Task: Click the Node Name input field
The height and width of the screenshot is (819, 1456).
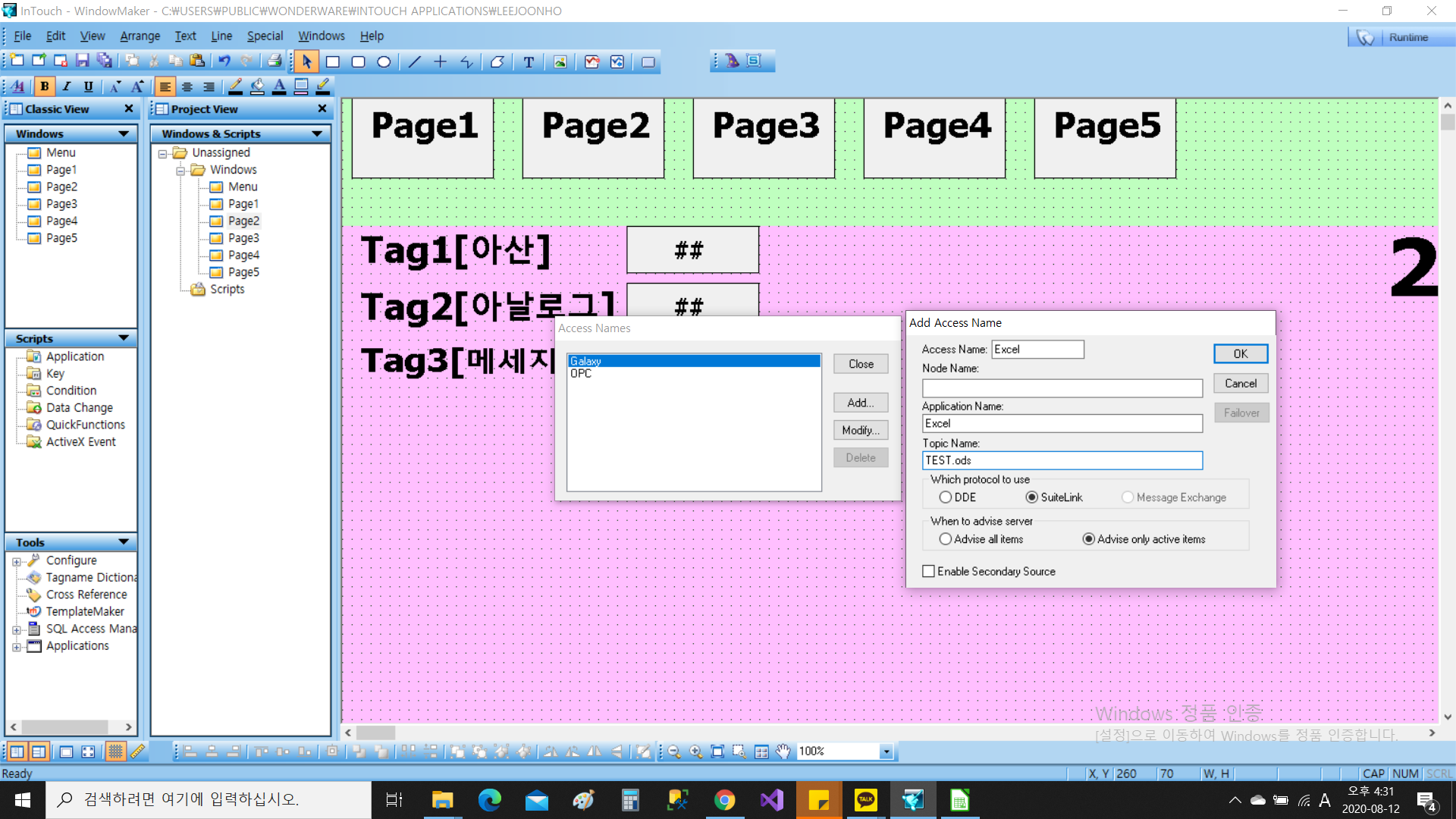Action: (x=1062, y=388)
